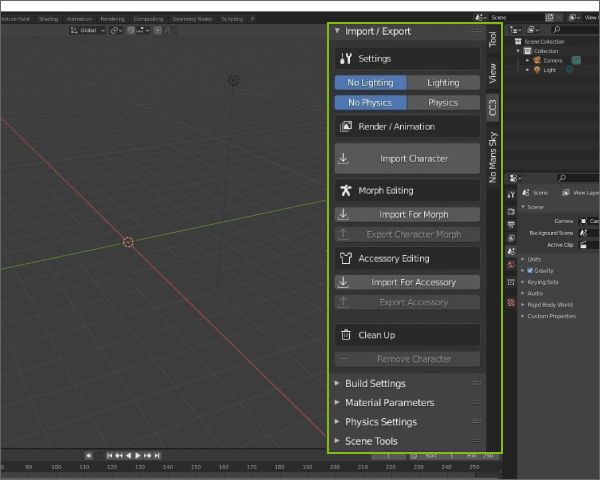Switch to the Rendering workspace tab

[112, 19]
